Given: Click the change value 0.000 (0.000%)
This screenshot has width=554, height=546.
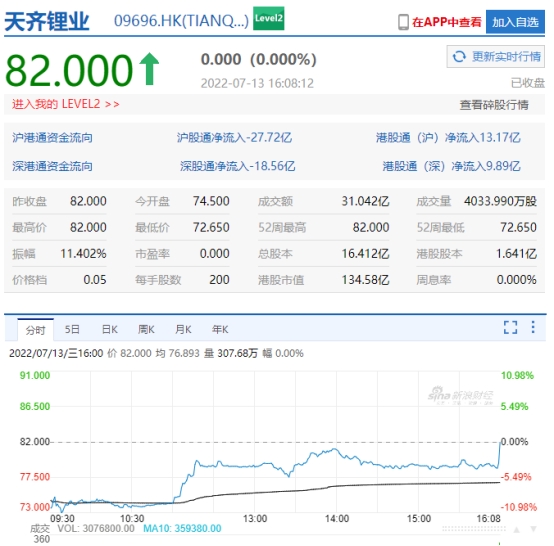Looking at the screenshot, I should (258, 59).
